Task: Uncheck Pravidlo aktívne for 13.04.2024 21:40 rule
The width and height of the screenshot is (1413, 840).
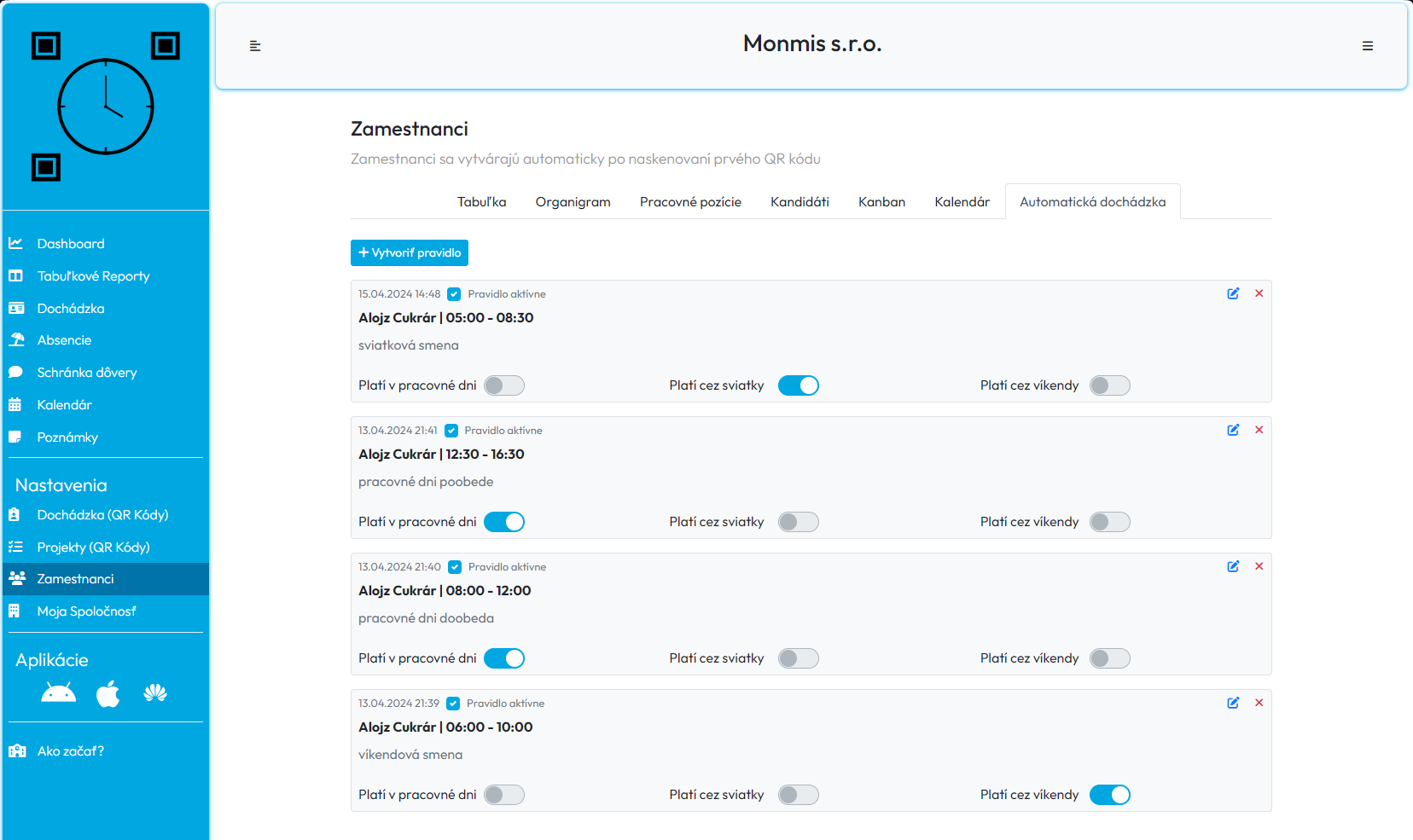Action: coord(455,567)
